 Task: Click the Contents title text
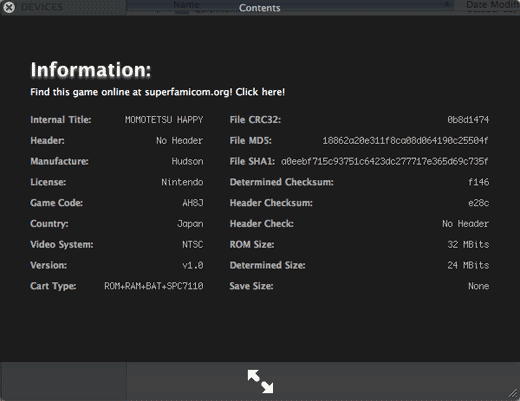(x=260, y=8)
